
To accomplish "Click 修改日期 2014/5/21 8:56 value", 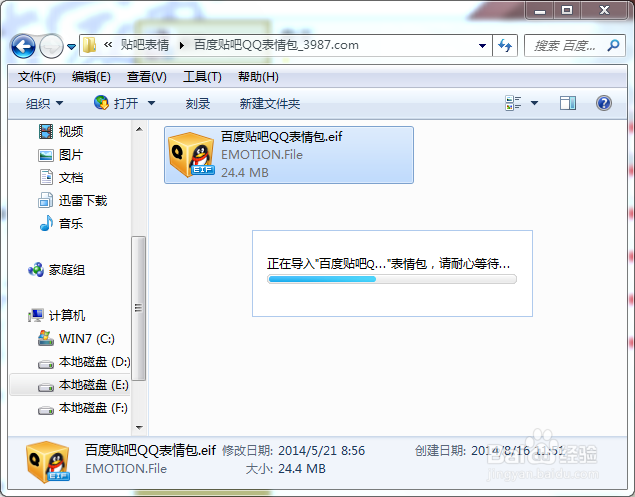I will (x=322, y=450).
